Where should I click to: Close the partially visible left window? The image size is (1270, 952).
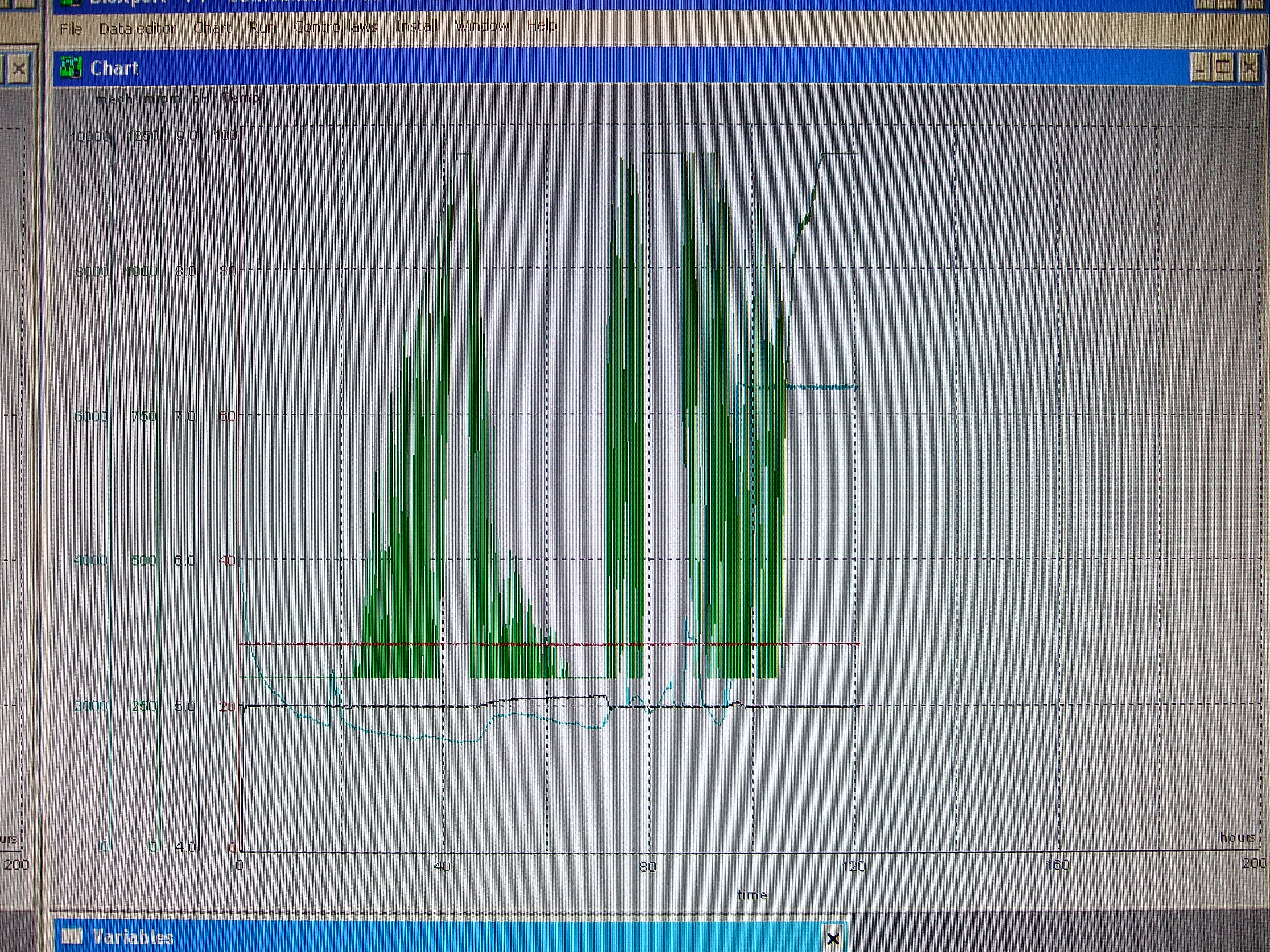(x=19, y=70)
